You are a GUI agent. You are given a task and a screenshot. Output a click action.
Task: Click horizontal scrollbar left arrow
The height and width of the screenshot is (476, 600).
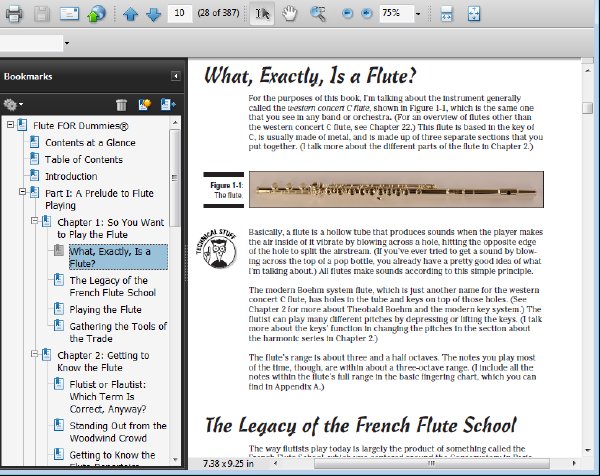tap(275, 463)
